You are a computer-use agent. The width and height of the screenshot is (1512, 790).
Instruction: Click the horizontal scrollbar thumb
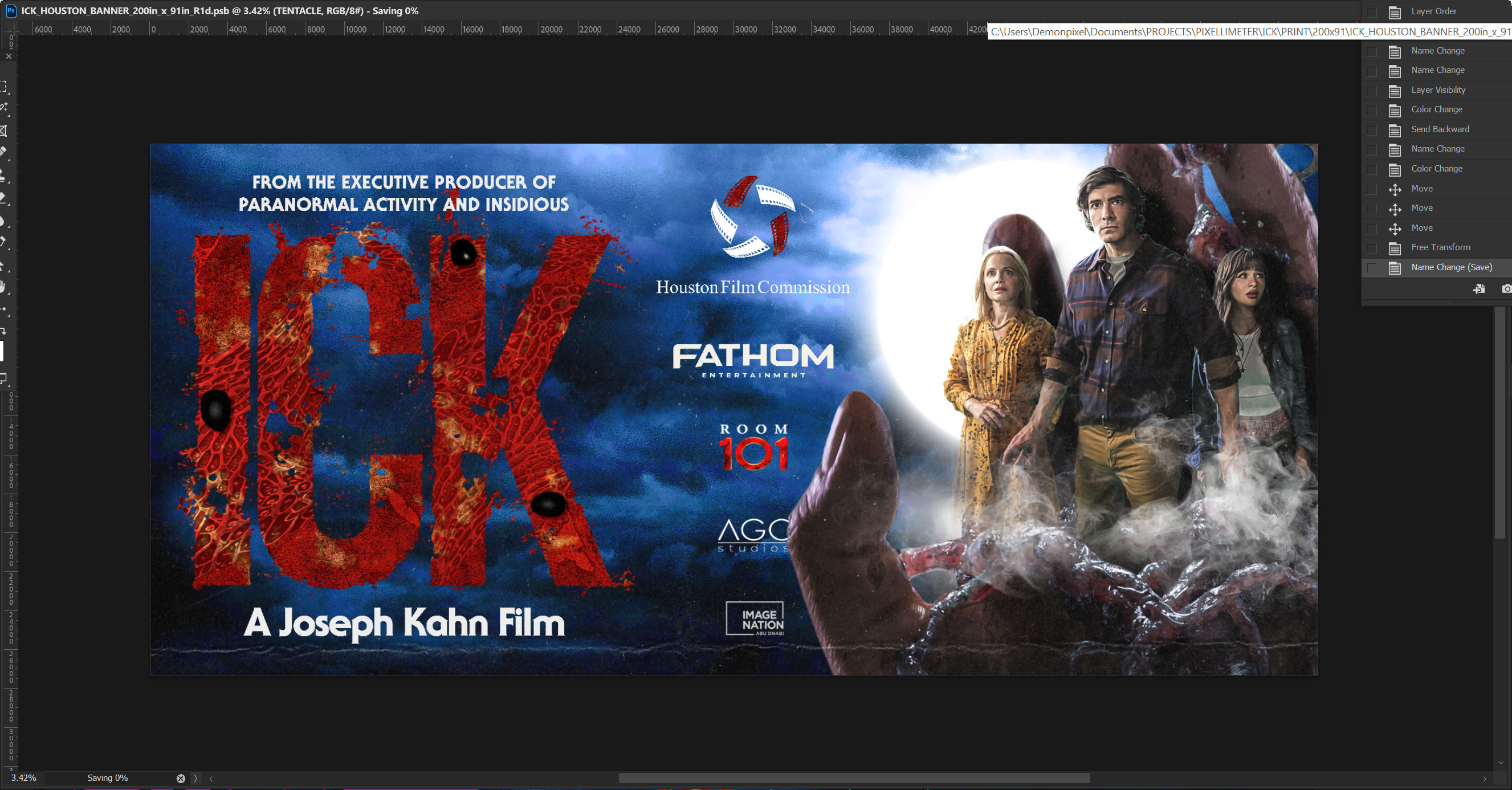(x=854, y=778)
